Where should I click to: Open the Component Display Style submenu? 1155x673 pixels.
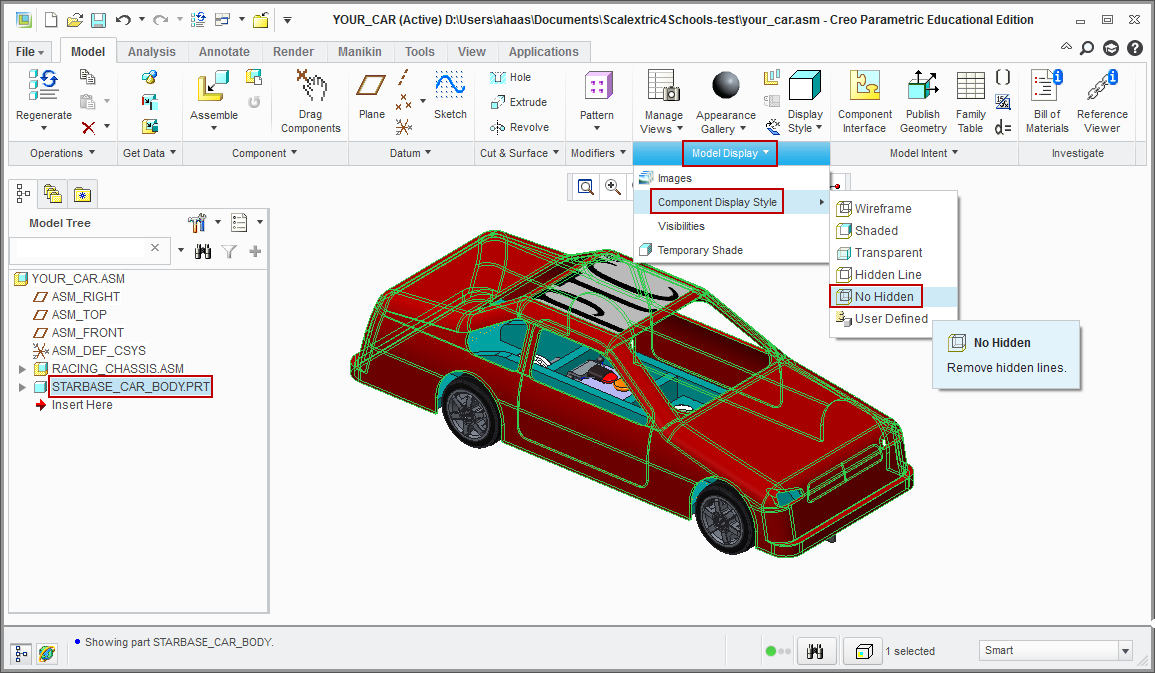(x=732, y=202)
